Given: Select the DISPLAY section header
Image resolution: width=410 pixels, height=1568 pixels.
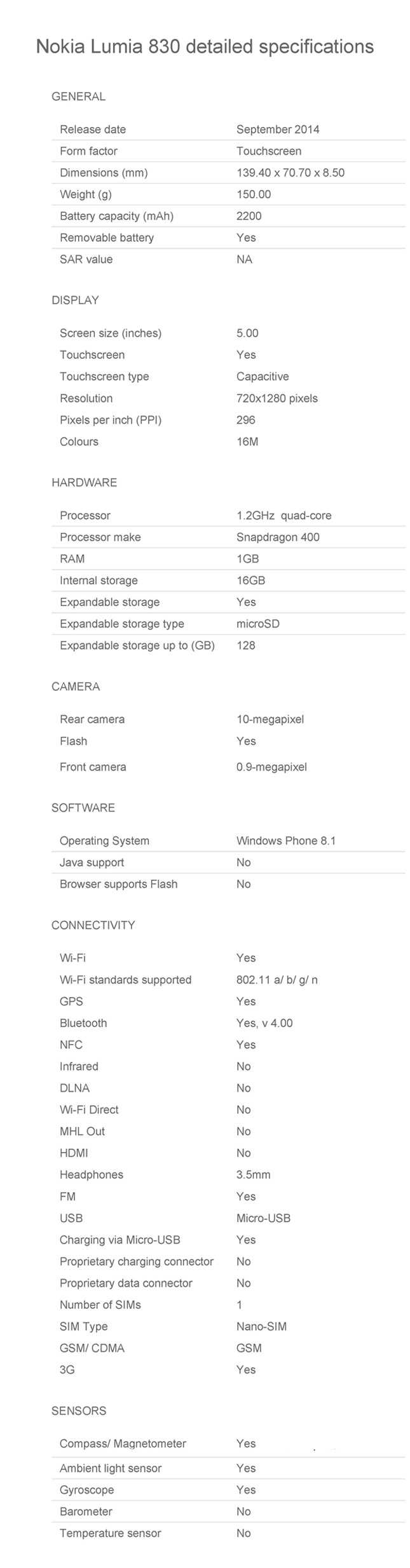Looking at the screenshot, I should click(x=75, y=300).
